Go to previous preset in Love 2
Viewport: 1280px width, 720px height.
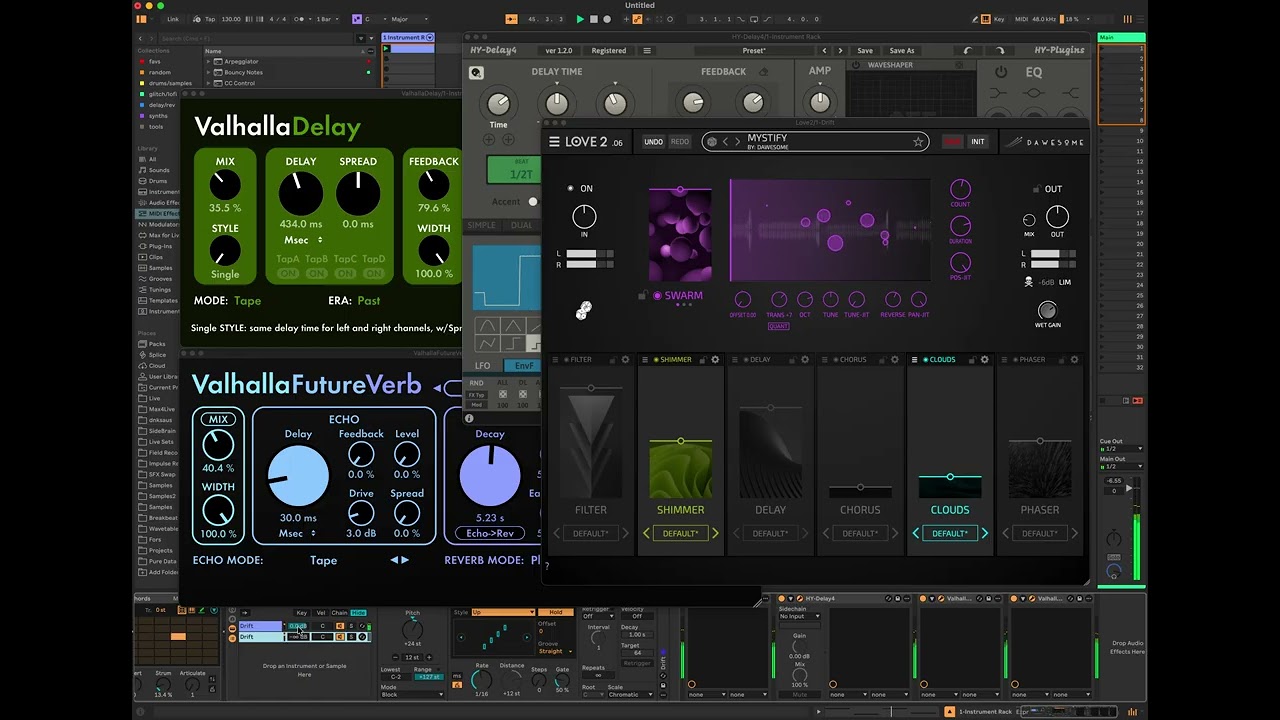(727, 142)
